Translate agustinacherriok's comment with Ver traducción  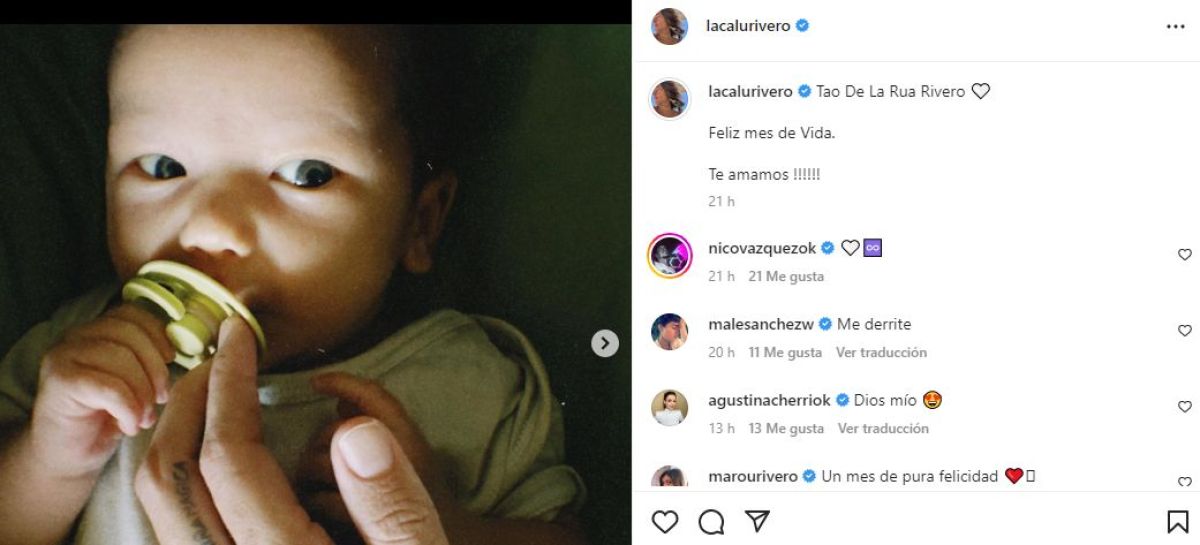[883, 428]
